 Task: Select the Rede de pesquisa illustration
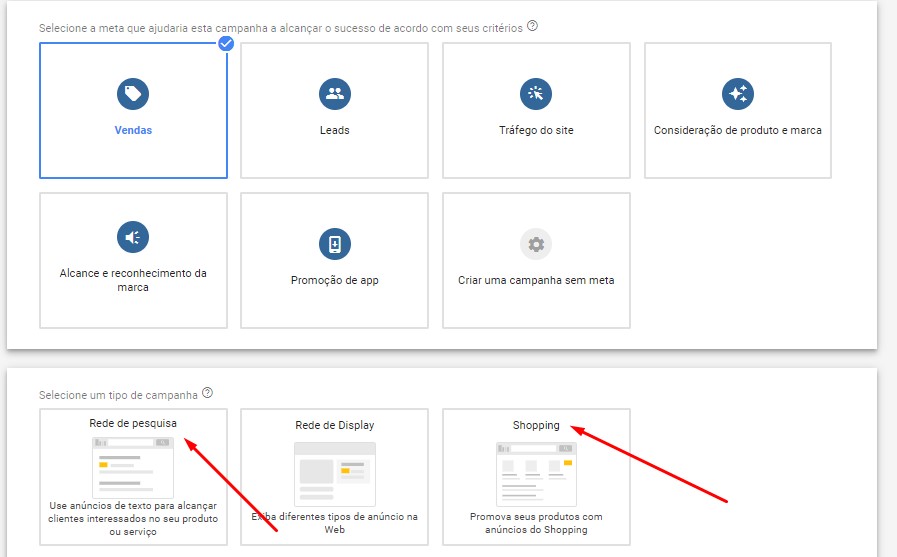pos(133,467)
